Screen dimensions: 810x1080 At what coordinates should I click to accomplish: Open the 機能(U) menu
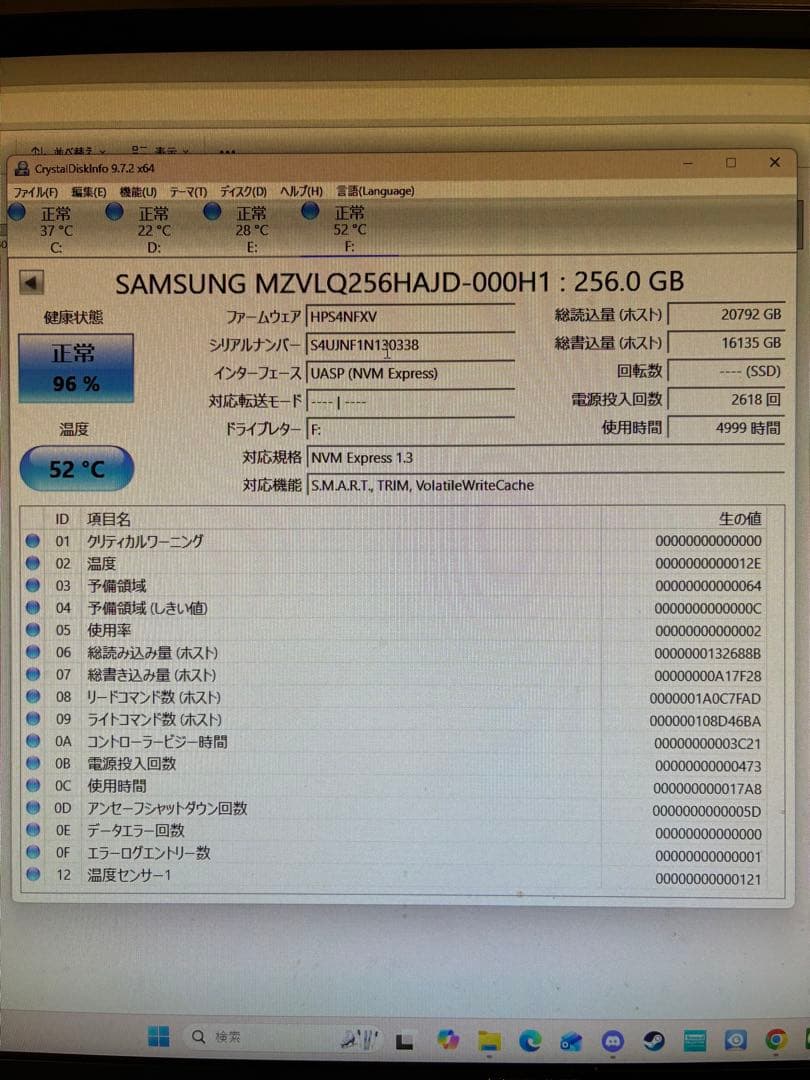click(138, 191)
